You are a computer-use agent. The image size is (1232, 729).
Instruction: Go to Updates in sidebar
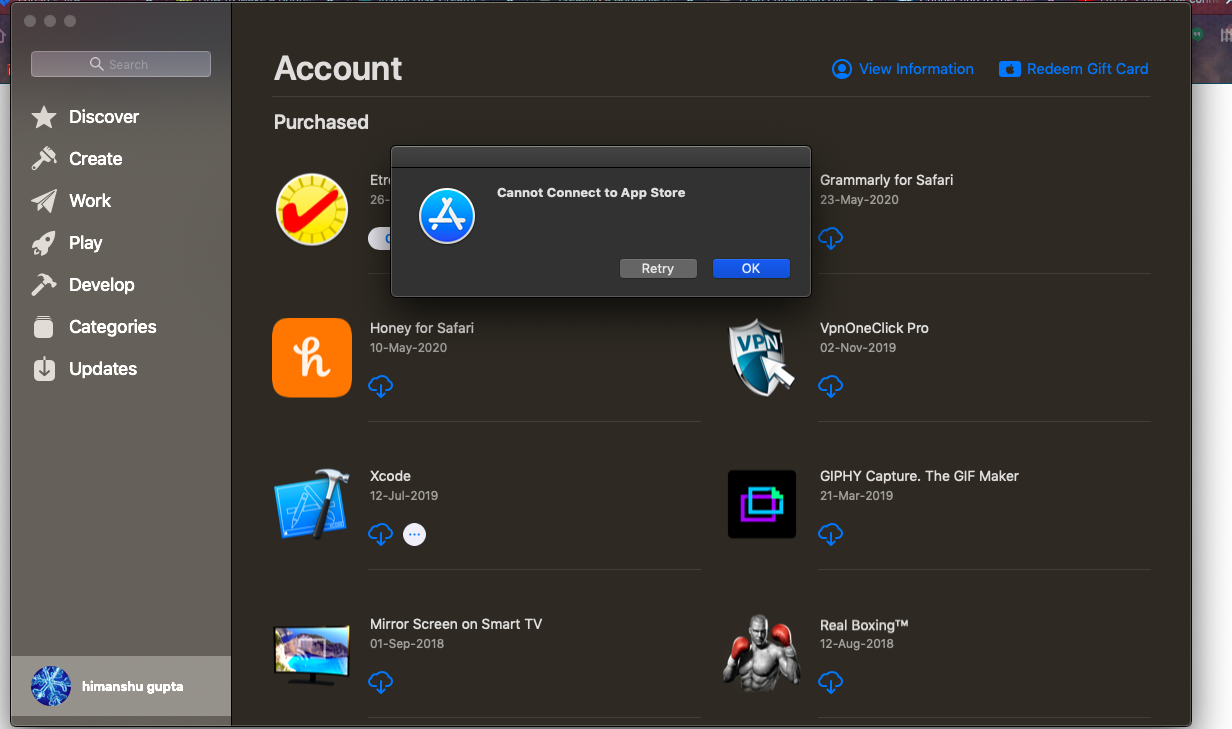103,369
